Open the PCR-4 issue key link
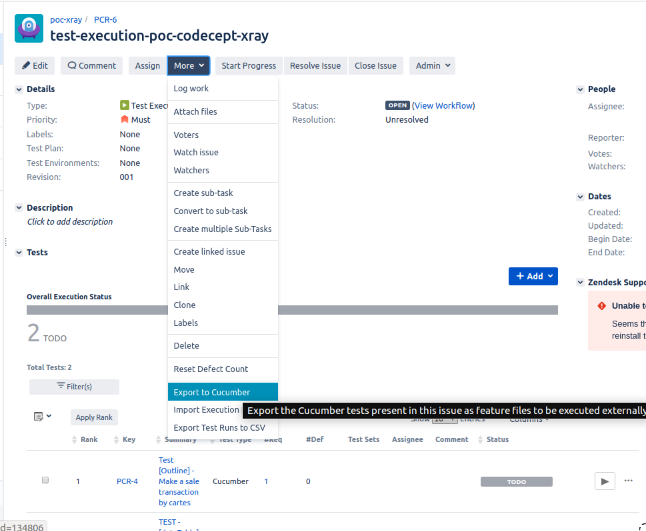Image resolution: width=646 pixels, height=531 pixels. point(127,481)
